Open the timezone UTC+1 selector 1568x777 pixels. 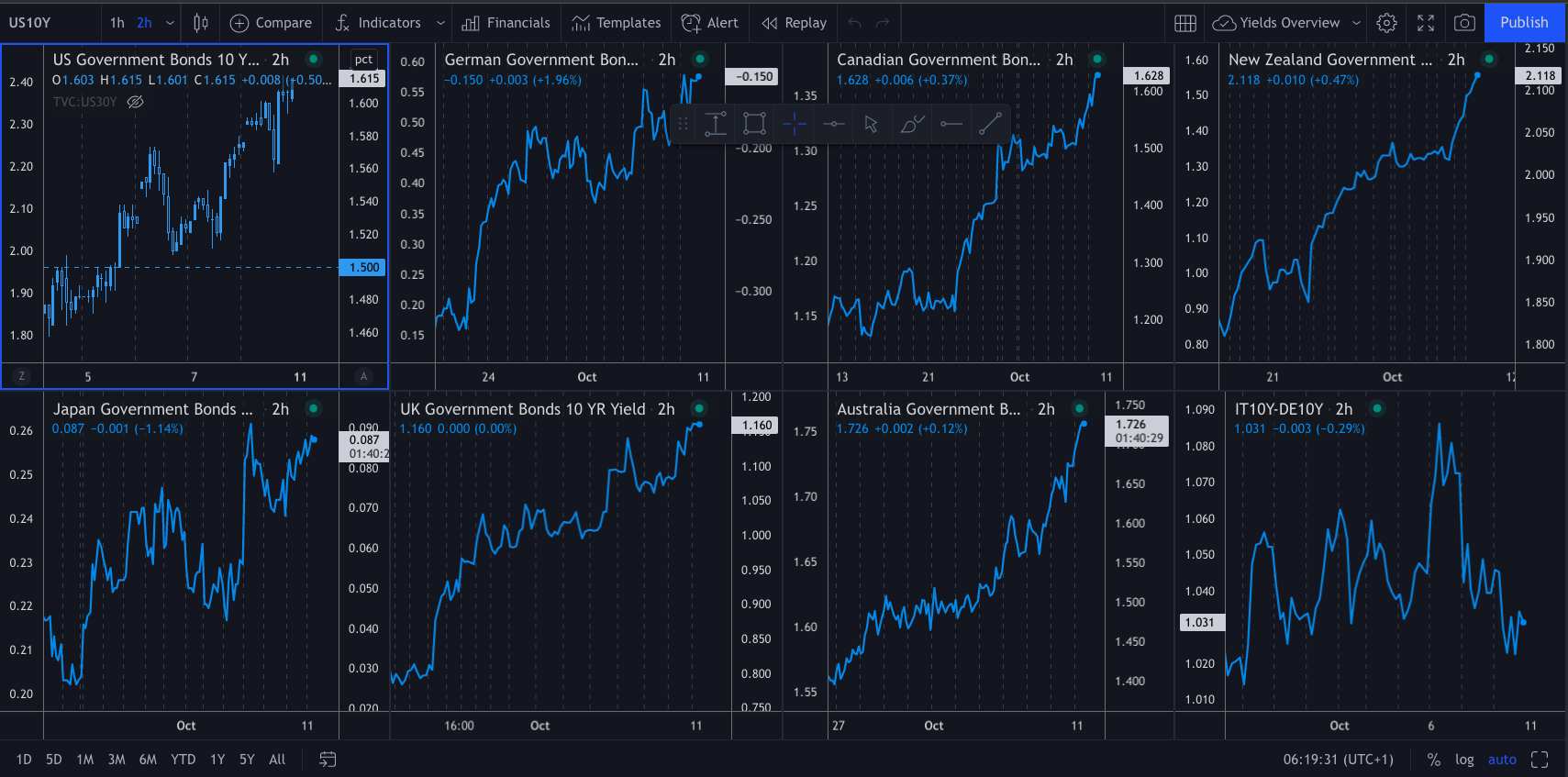(1338, 760)
